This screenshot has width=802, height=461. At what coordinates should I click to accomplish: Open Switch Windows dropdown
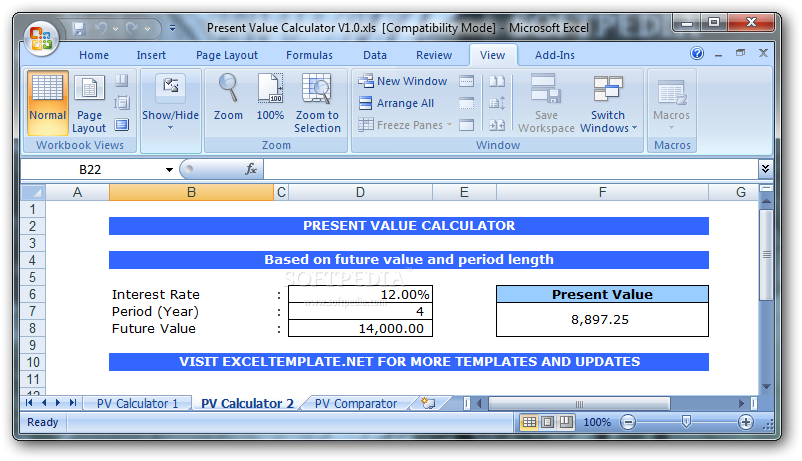pyautogui.click(x=608, y=103)
